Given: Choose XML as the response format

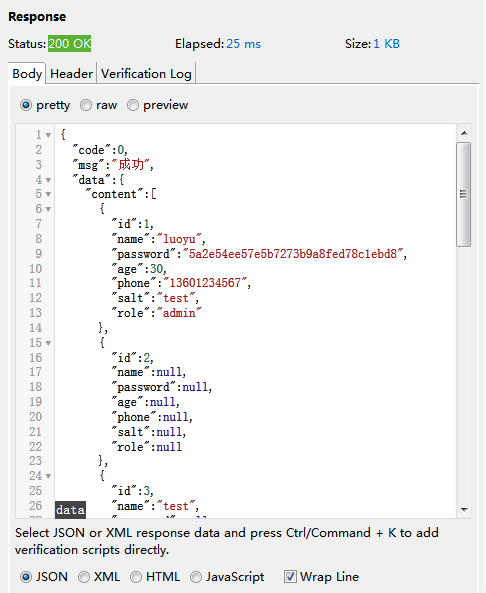Looking at the screenshot, I should point(84,577).
